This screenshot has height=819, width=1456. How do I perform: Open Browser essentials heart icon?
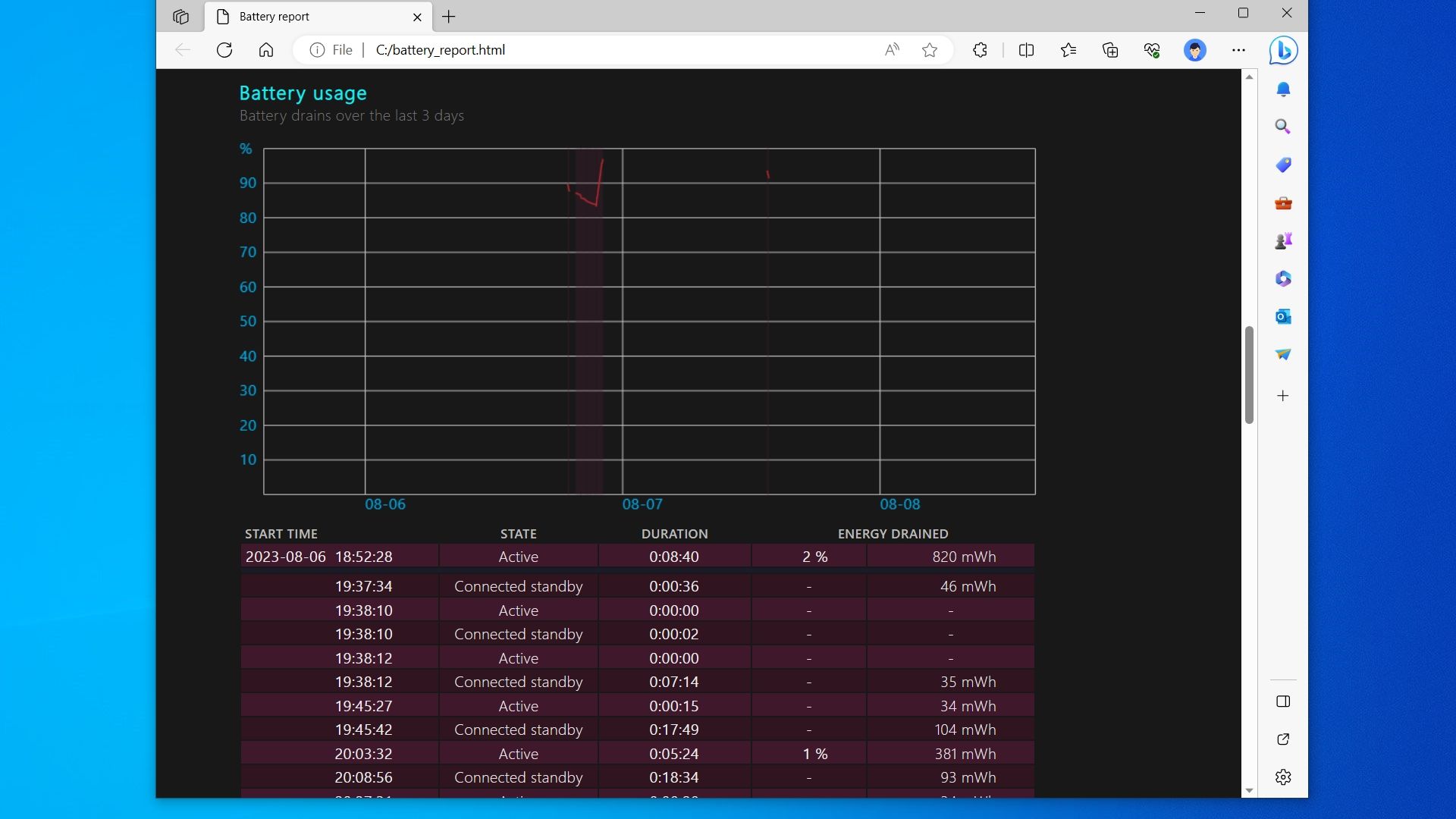1152,50
